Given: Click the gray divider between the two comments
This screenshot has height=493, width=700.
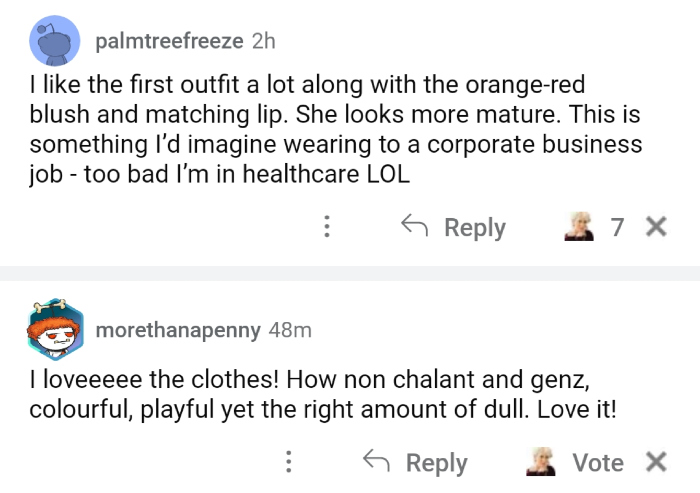Looking at the screenshot, I should pos(350,273).
